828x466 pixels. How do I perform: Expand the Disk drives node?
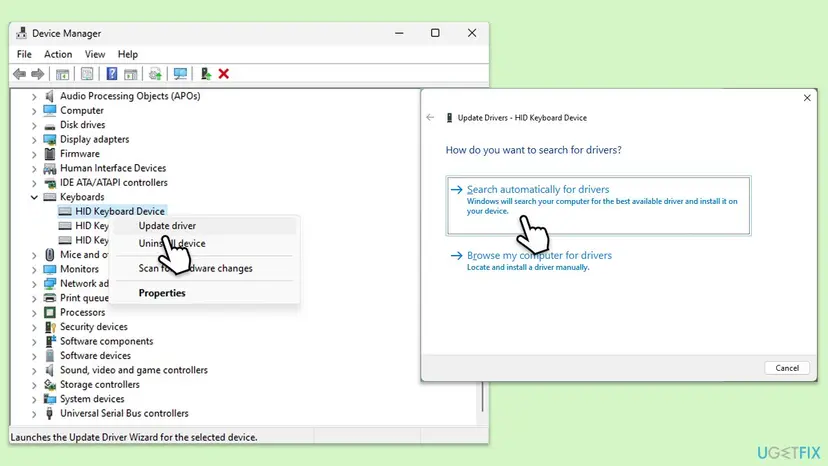point(34,125)
